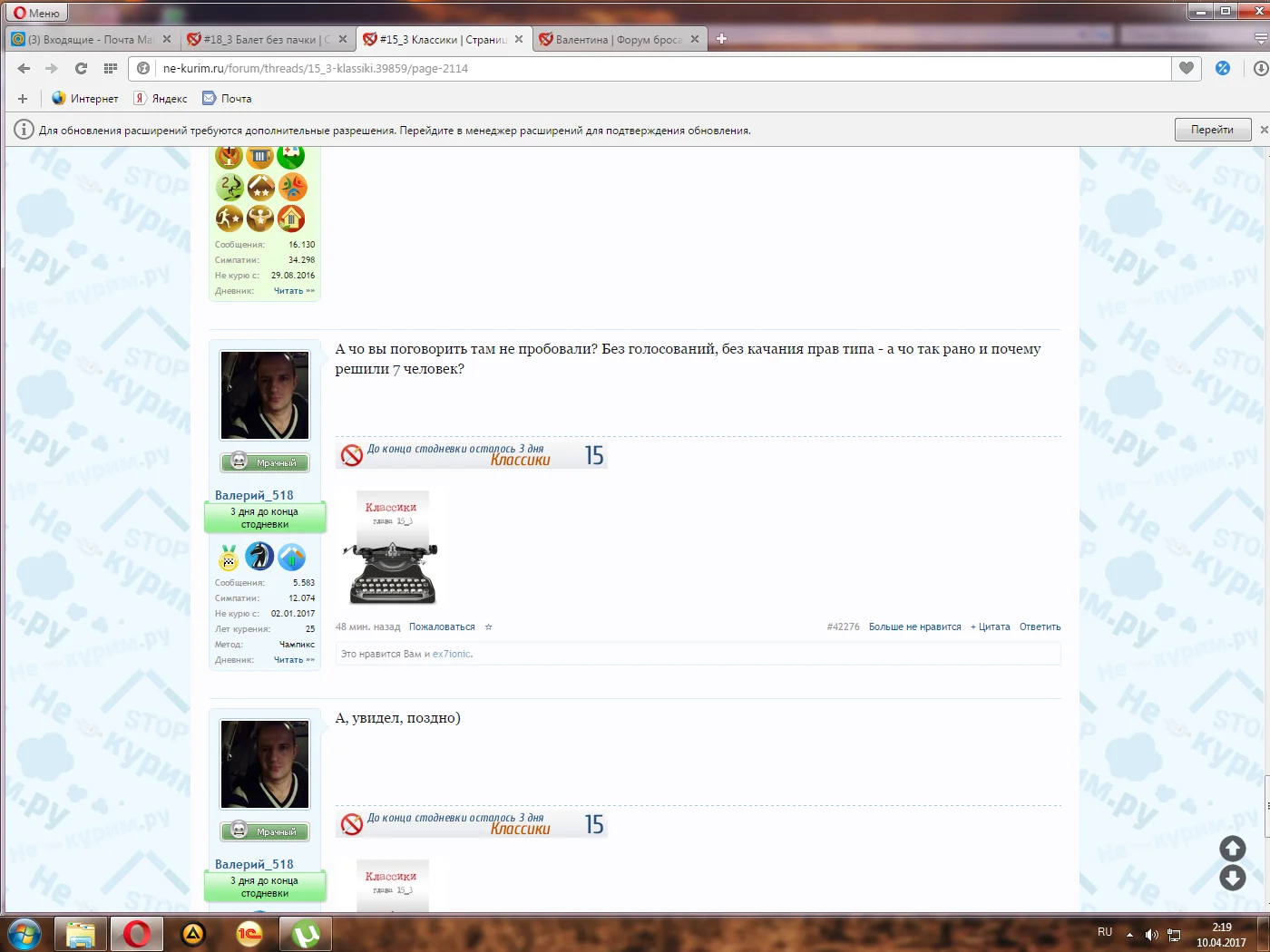Expand the tab list menu
This screenshot has height=952, width=1270.
(x=1260, y=39)
